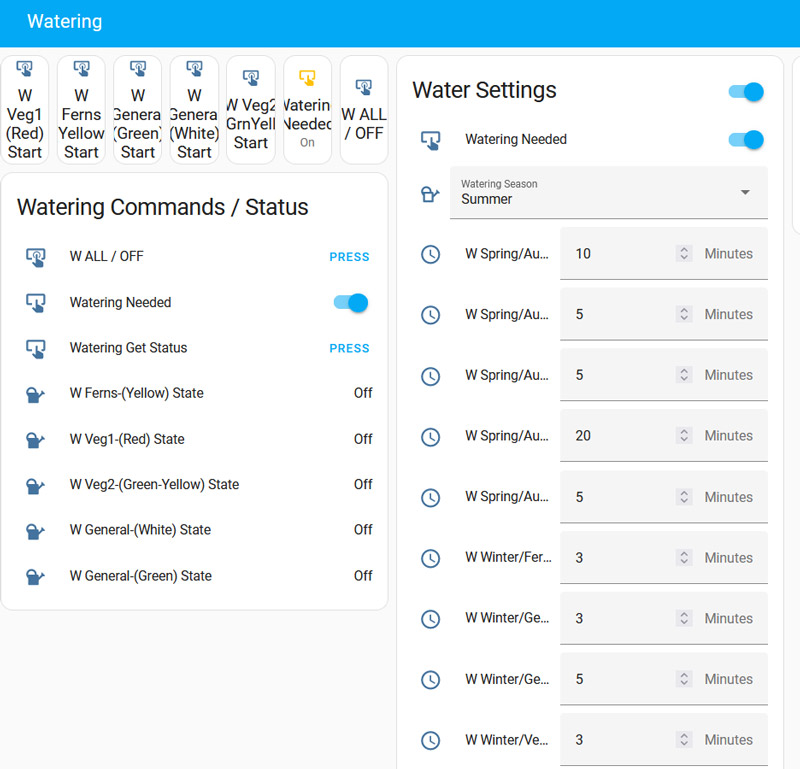Screen dimensions: 800x769
Task: Click the yellow Watering Needed tile icon
Action: (307, 77)
